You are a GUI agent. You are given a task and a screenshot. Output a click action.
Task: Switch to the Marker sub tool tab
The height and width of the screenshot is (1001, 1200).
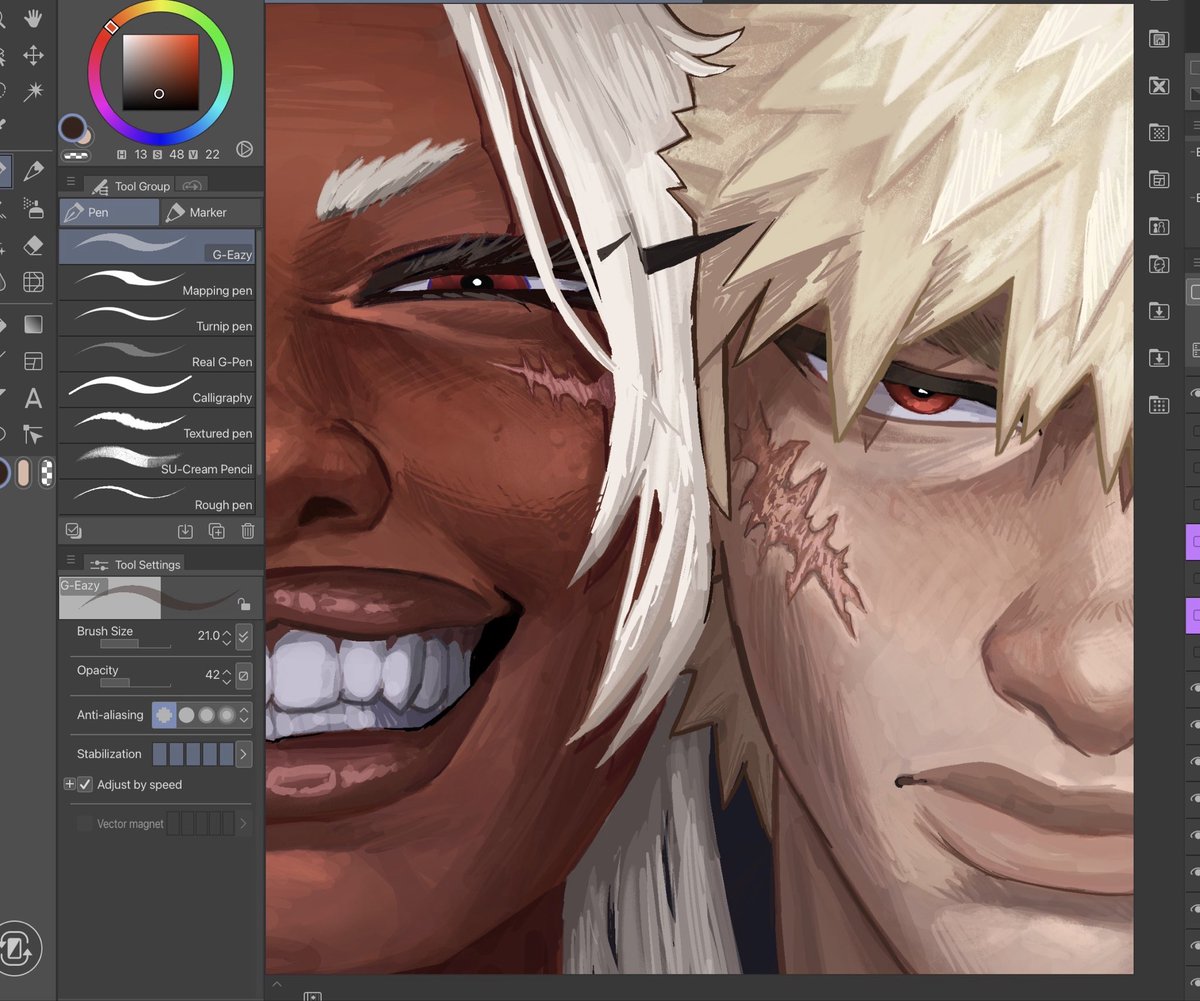(x=211, y=212)
